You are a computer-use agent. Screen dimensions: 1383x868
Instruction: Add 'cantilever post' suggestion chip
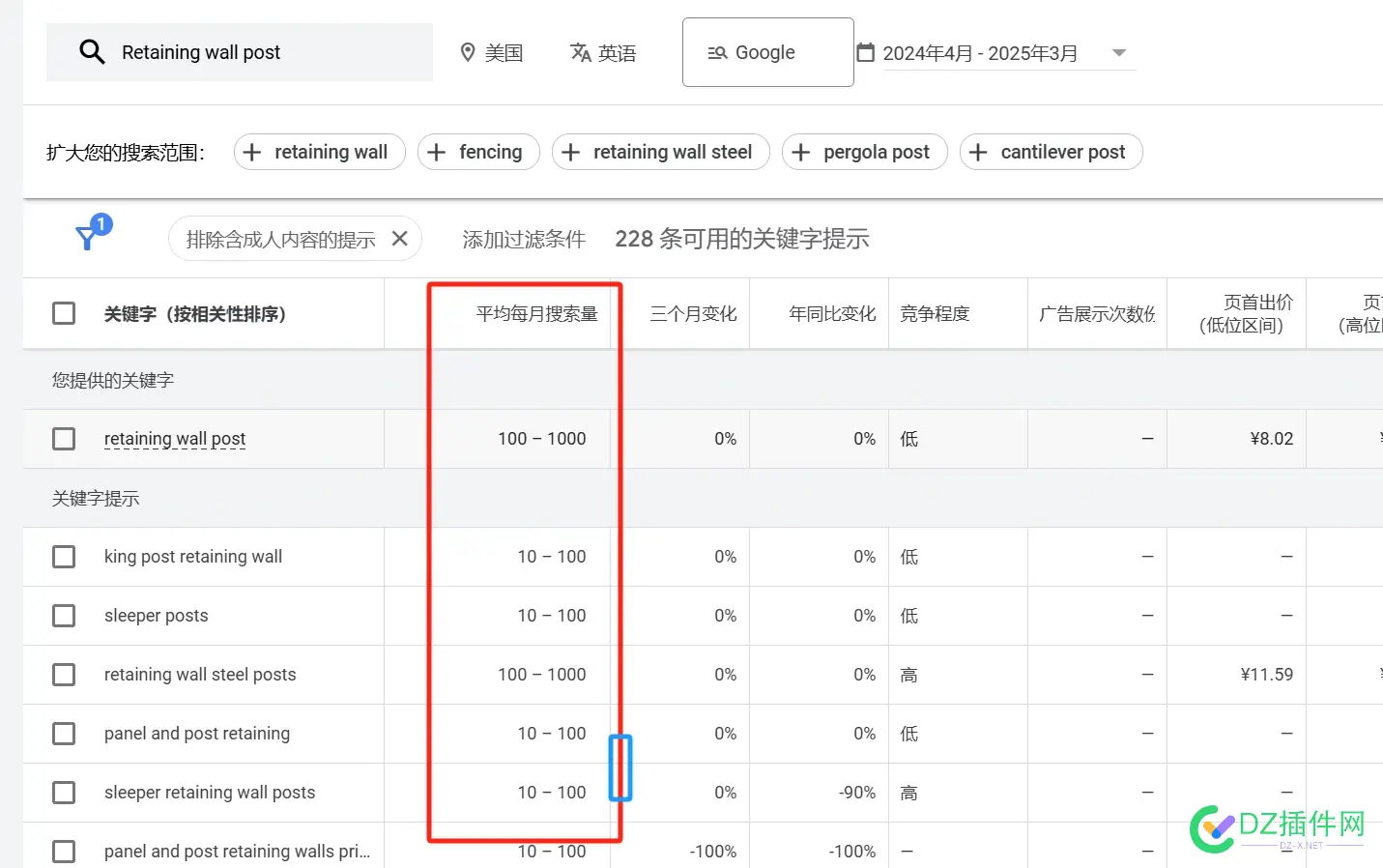click(x=1051, y=152)
